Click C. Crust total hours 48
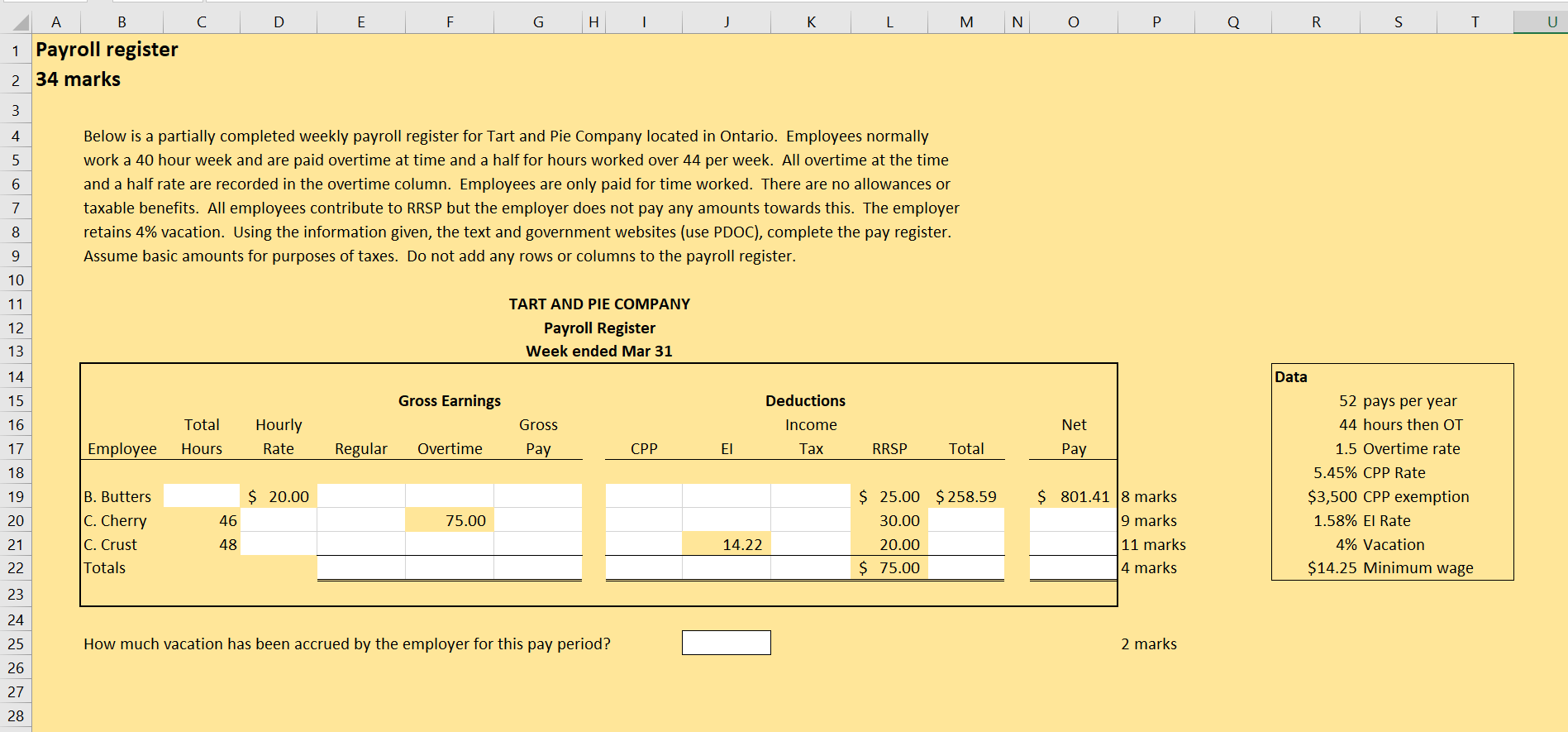This screenshot has height=732, width=1568. (202, 544)
